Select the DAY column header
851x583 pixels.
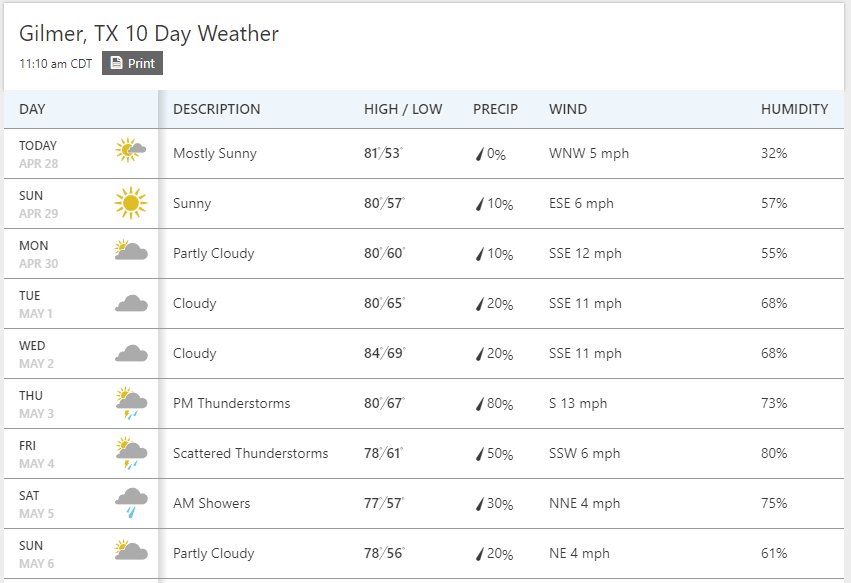click(x=32, y=109)
